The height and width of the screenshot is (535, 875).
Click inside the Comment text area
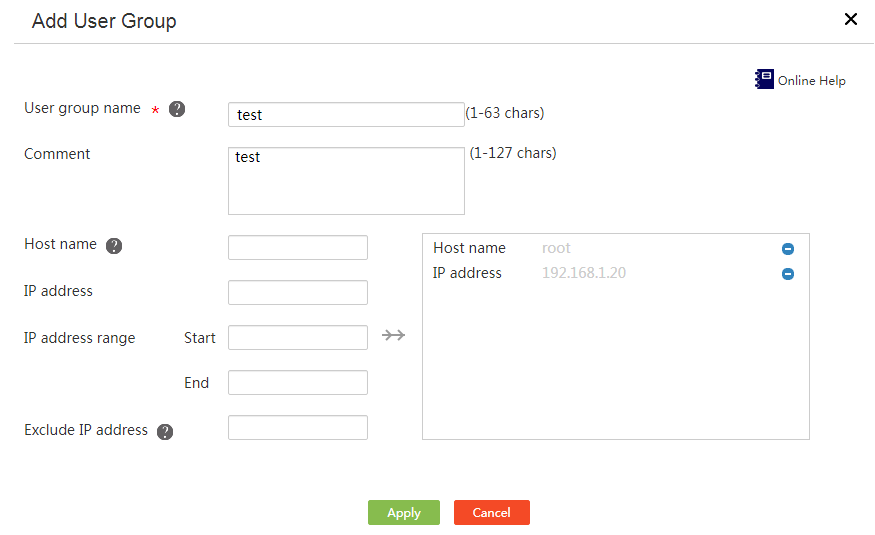[x=346, y=181]
